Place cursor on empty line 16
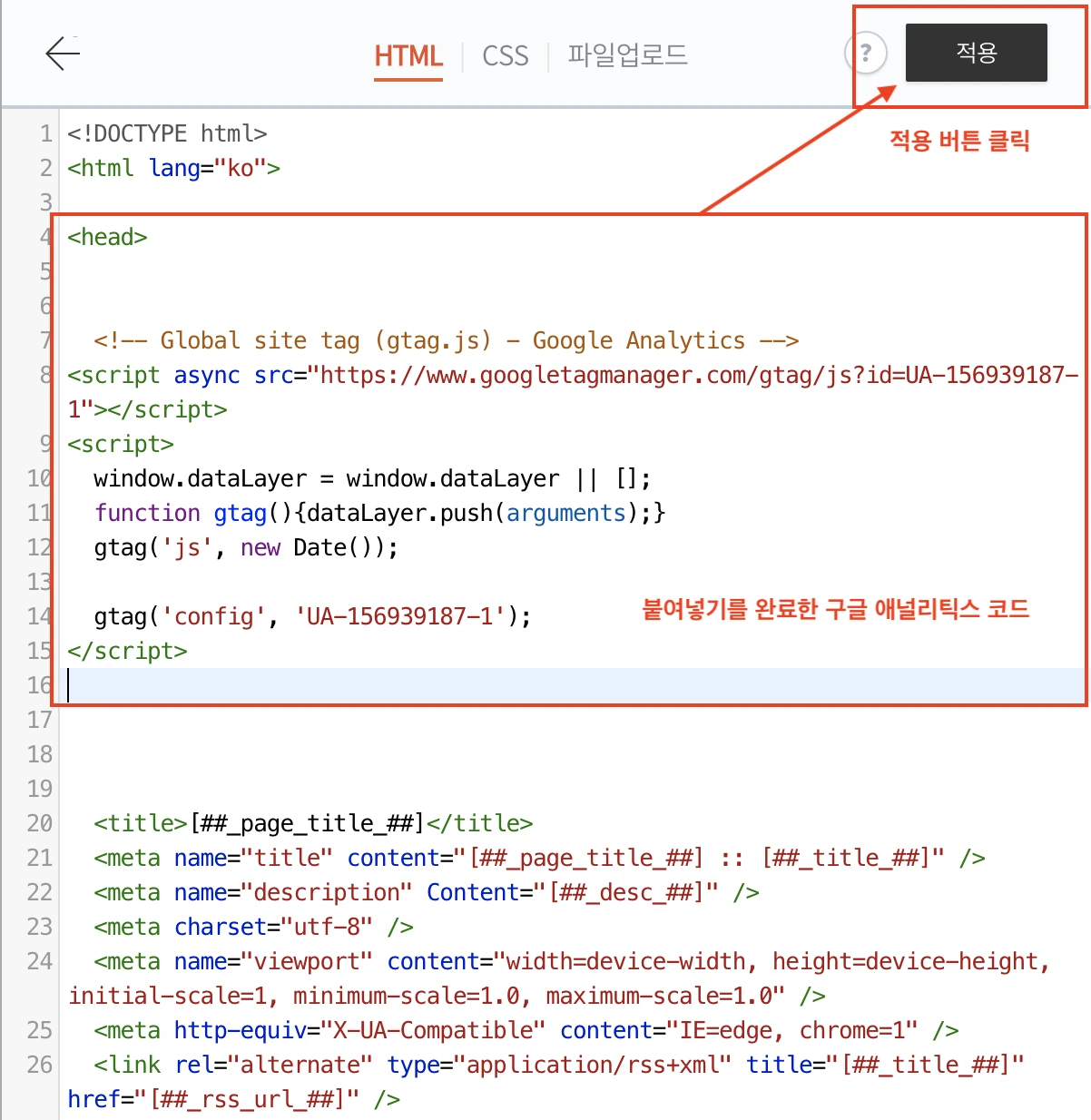1091x1120 pixels. tap(572, 685)
